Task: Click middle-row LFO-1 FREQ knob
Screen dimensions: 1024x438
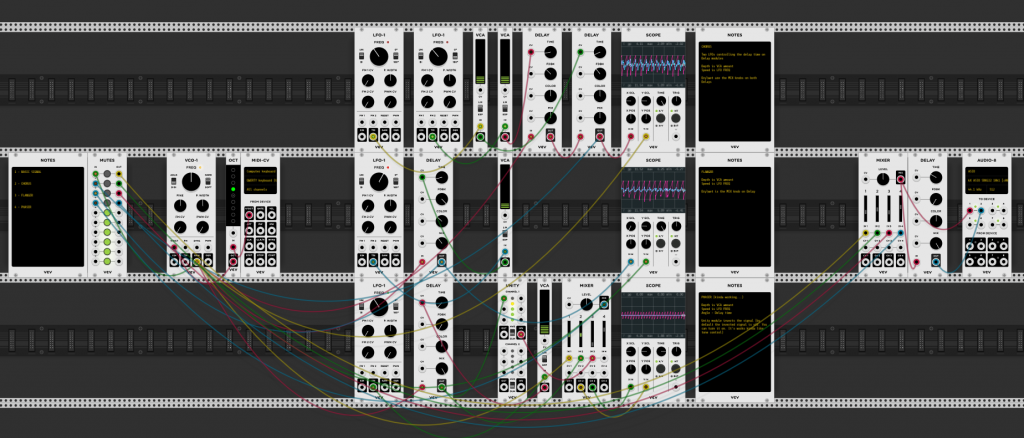Action: 379,182
